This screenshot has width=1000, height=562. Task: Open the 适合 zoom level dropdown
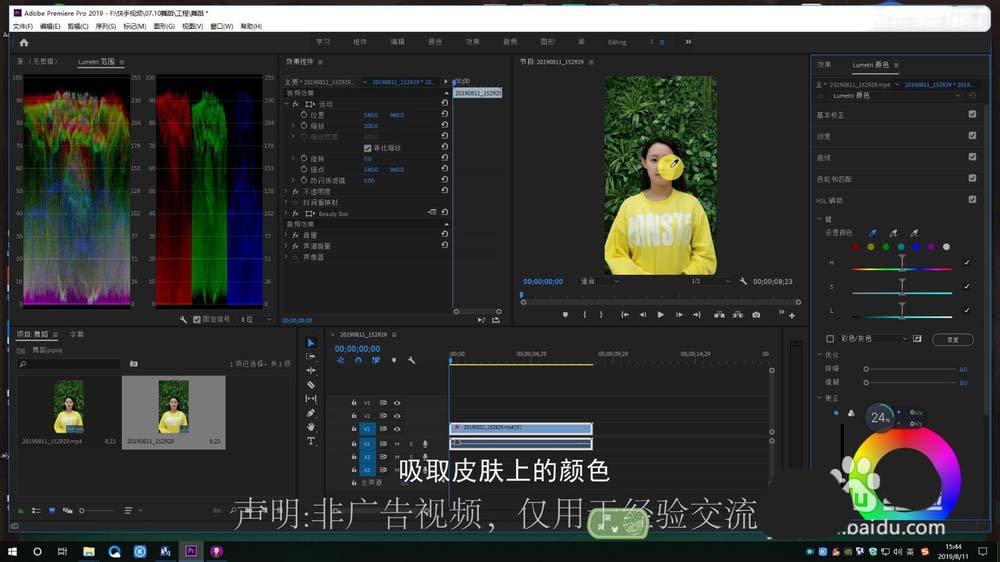[599, 281]
